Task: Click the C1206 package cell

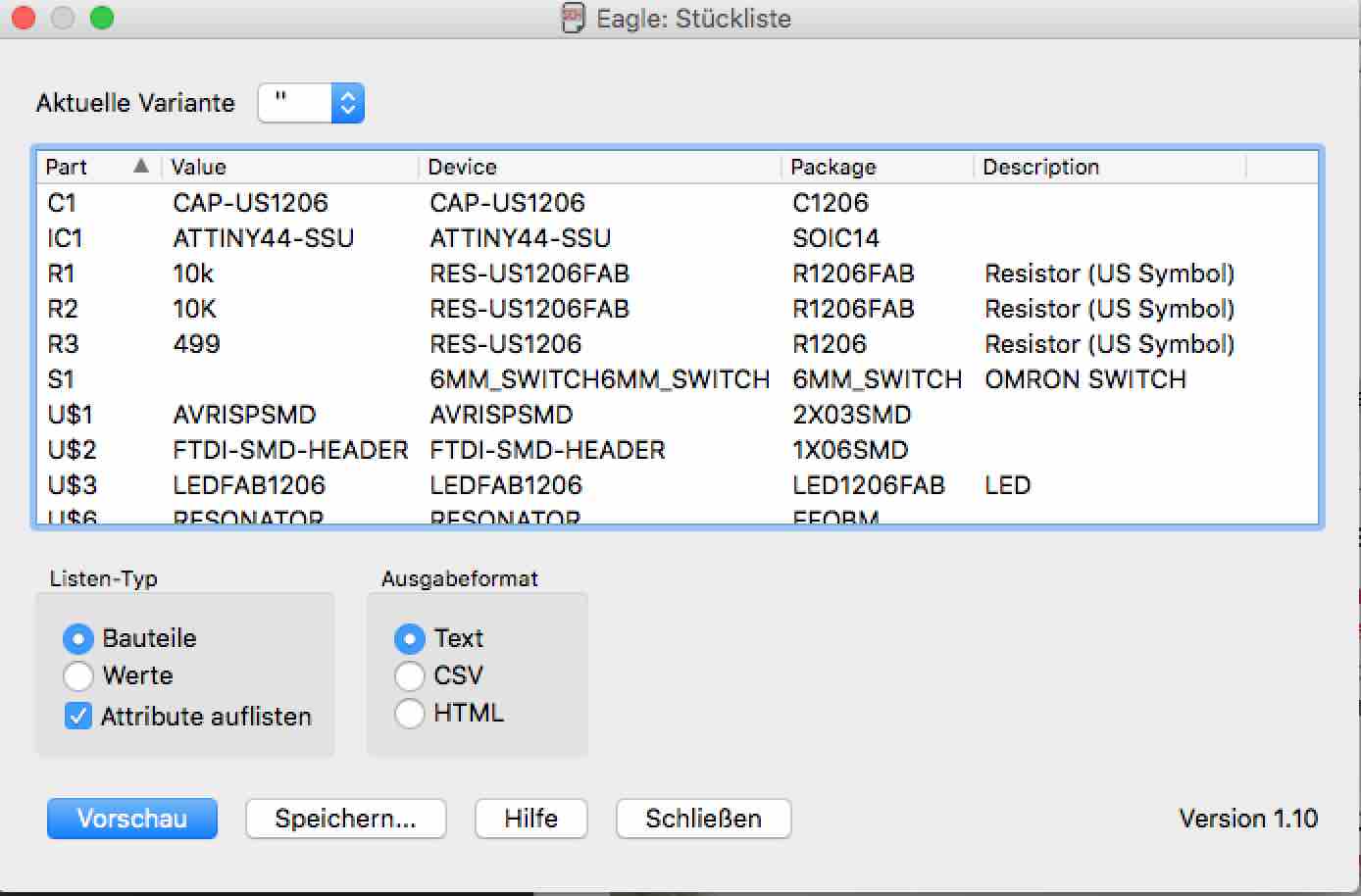Action: (x=831, y=203)
